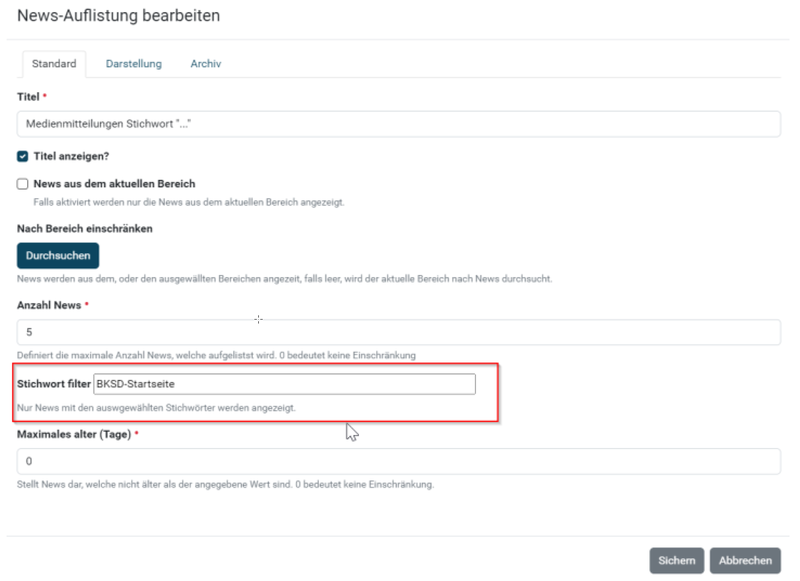The image size is (800, 581).
Task: Click the 'Nach Bereich einschränken' heading
Action: point(85,229)
